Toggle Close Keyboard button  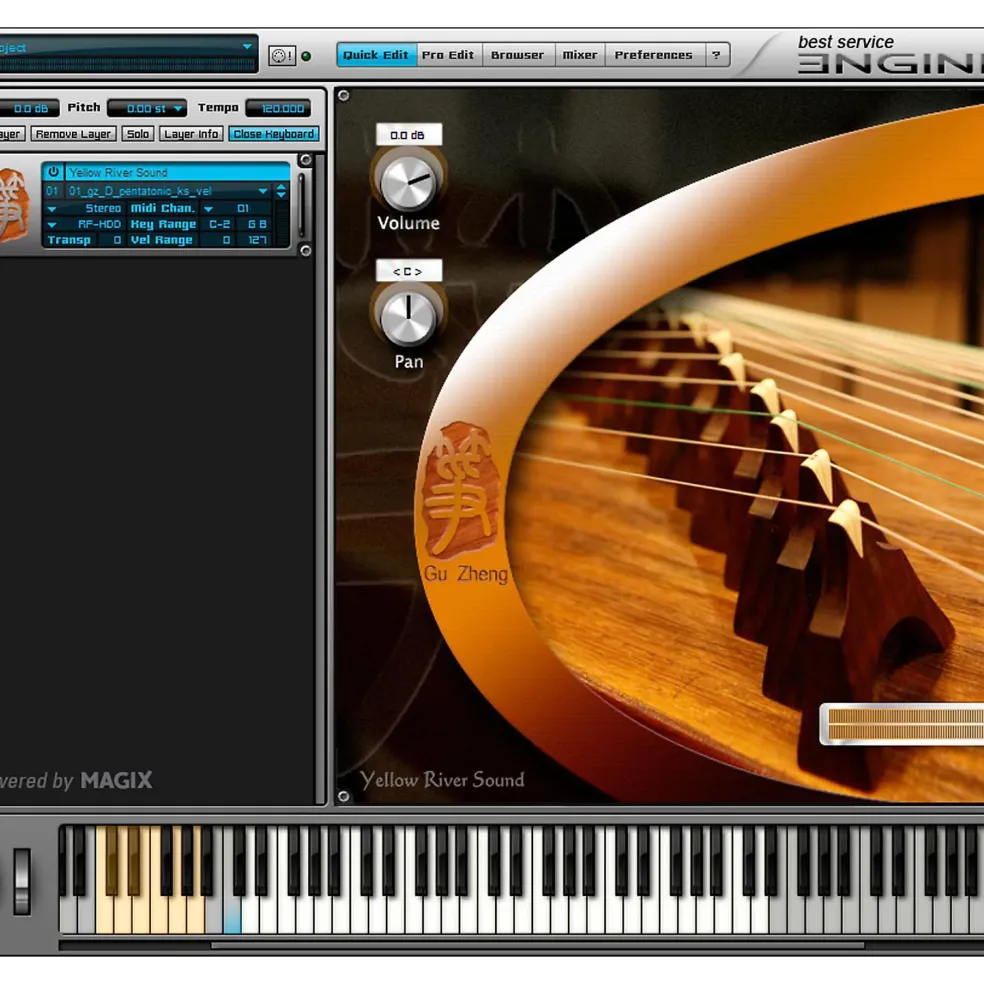[273, 134]
